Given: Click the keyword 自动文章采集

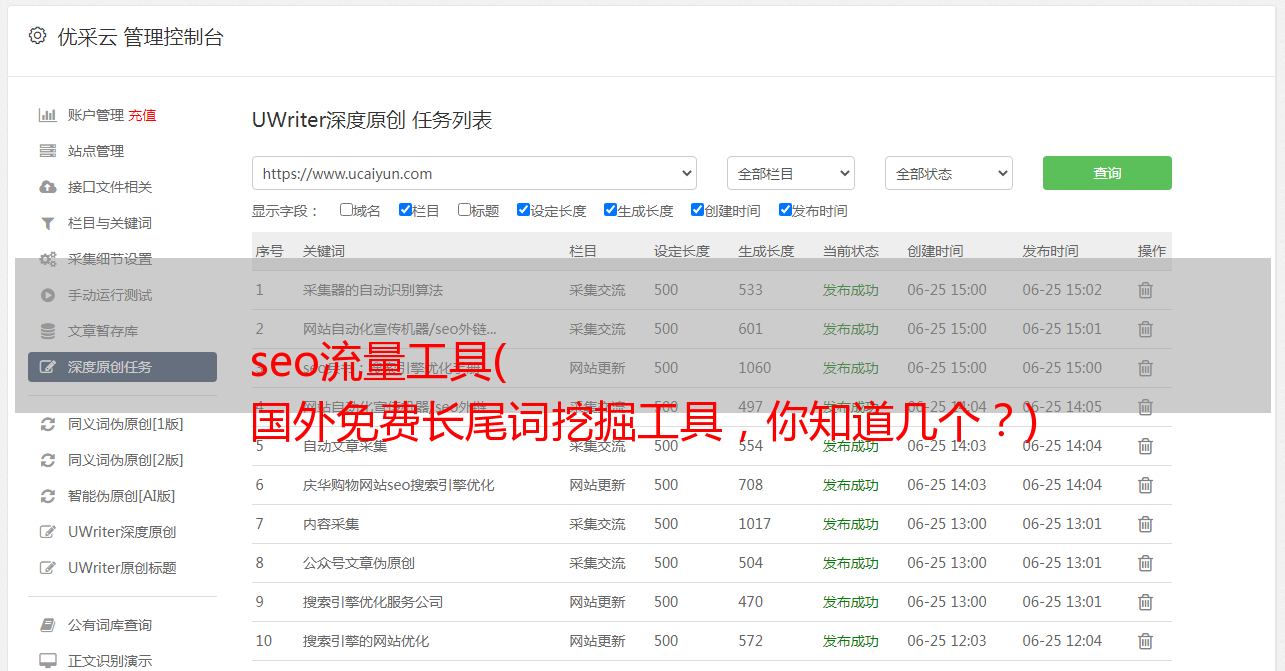Looking at the screenshot, I should 345,446.
